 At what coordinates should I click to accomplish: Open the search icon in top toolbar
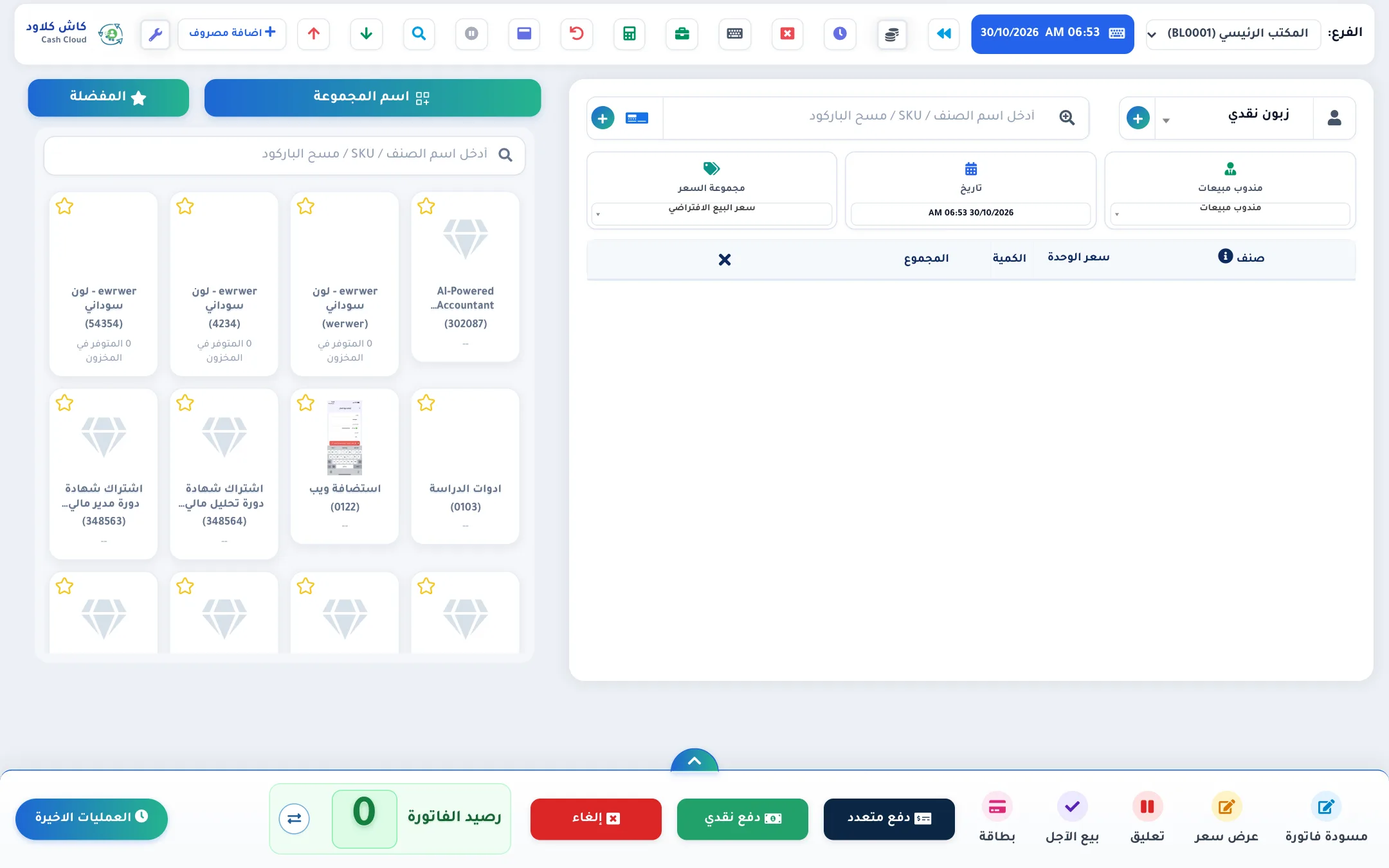tap(419, 33)
